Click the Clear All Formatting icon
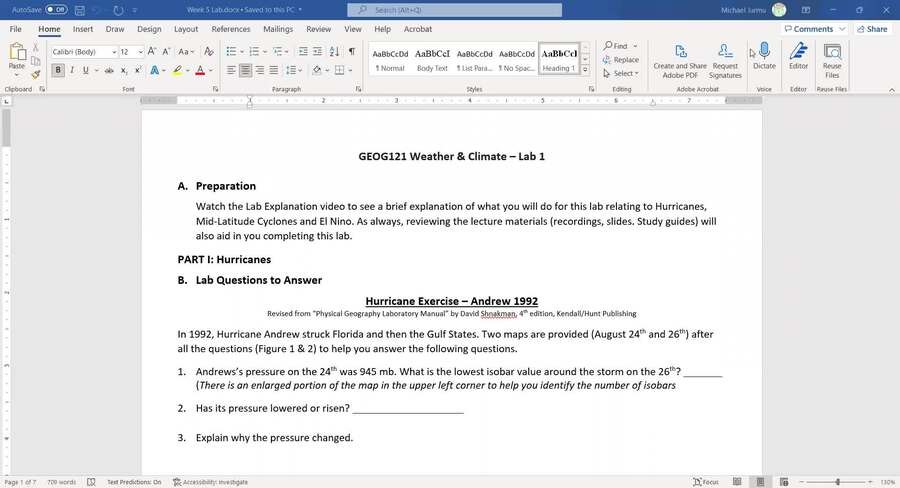The width and height of the screenshot is (900, 488). click(x=208, y=51)
